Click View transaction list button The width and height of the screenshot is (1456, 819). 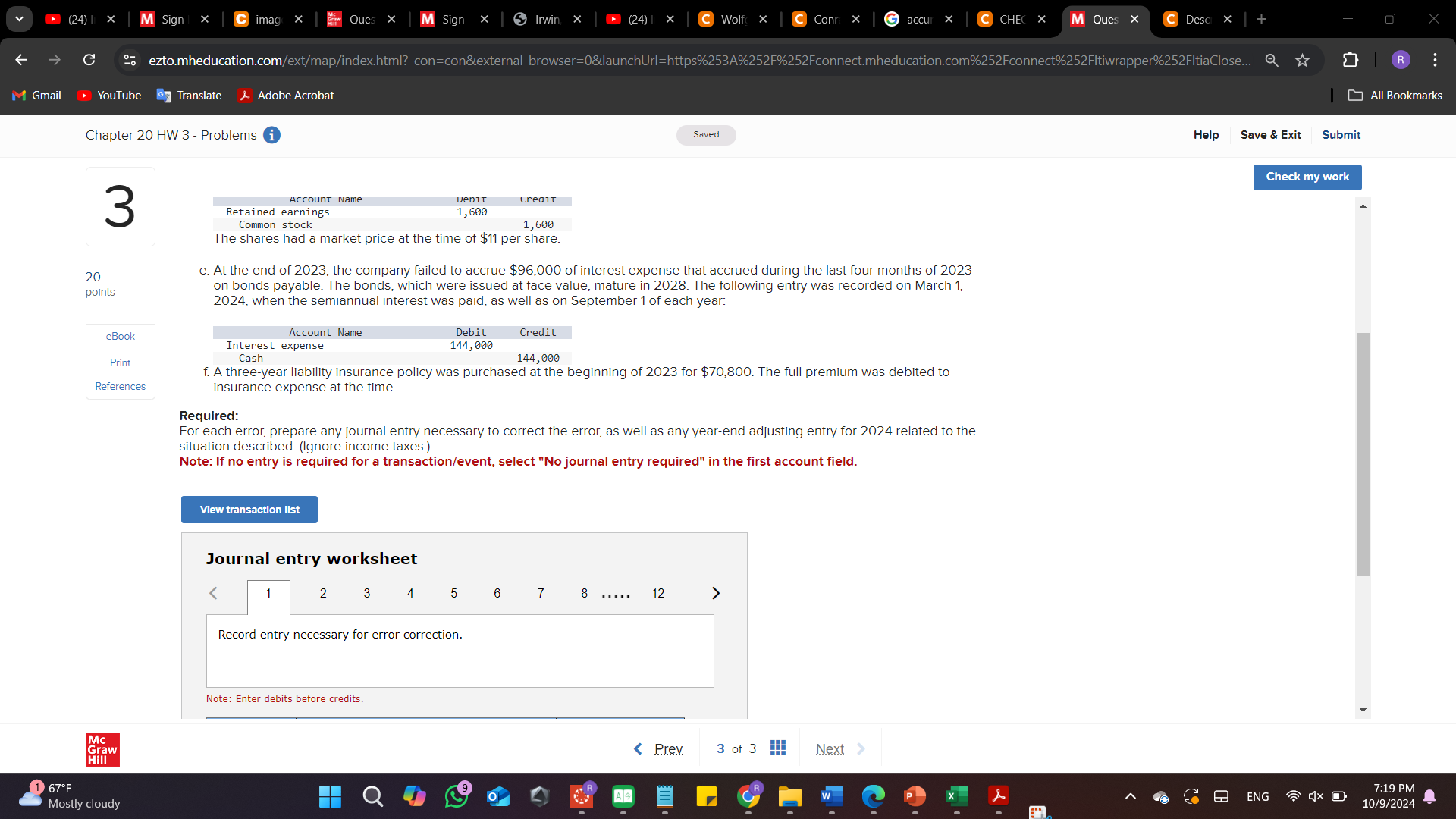point(249,510)
